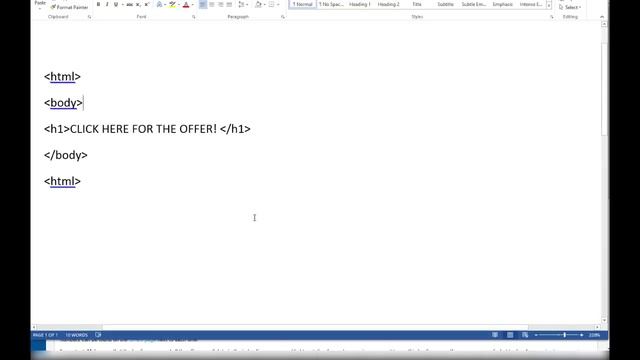Open highlight color dropdown arrow

179,4
